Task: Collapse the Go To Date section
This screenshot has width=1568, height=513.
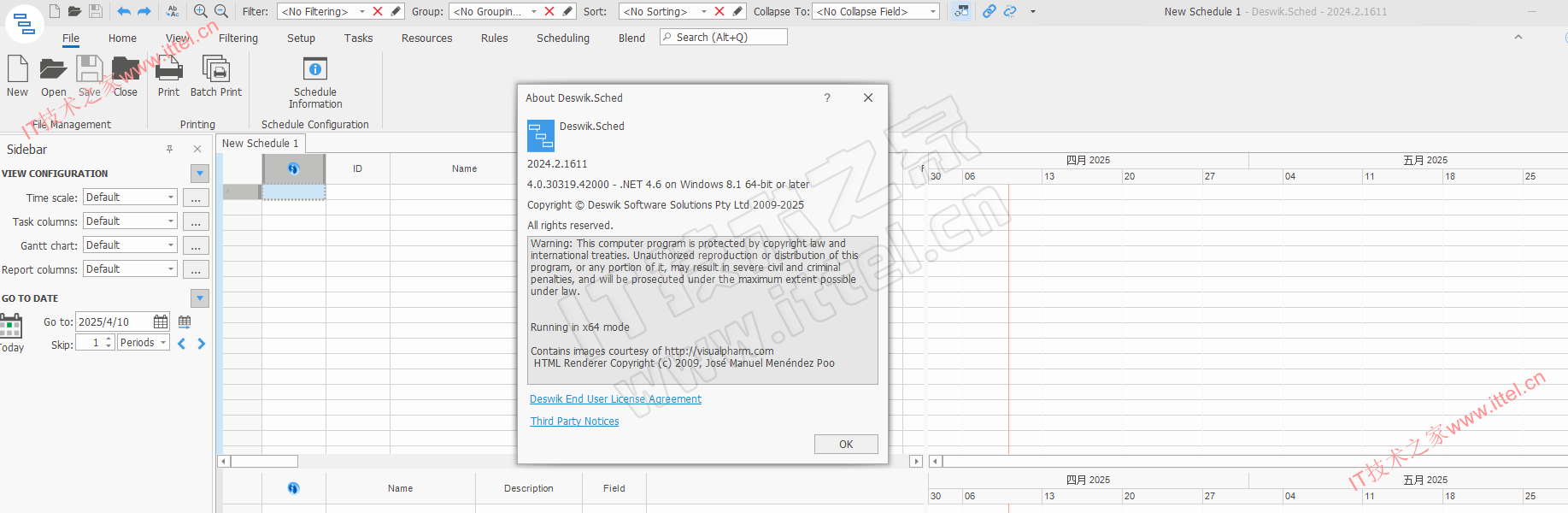Action: pyautogui.click(x=200, y=298)
